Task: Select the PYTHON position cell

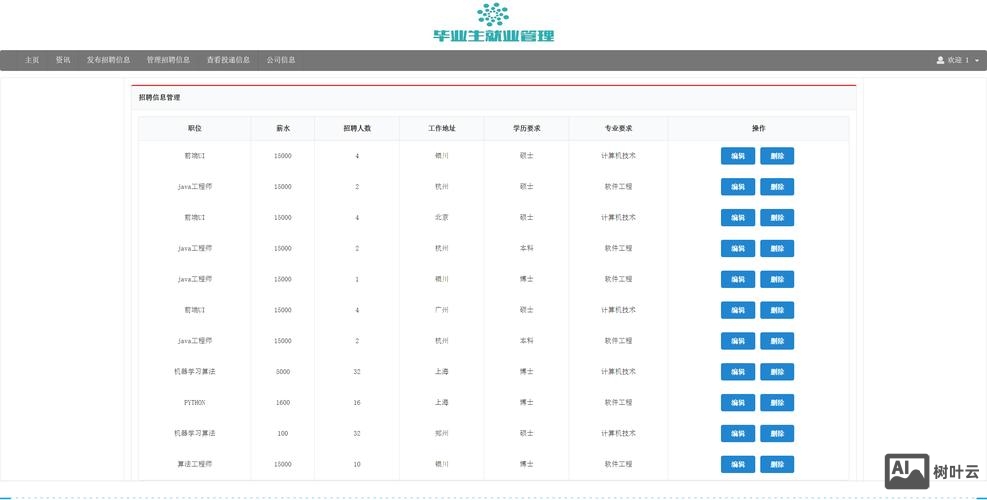Action: (195, 402)
